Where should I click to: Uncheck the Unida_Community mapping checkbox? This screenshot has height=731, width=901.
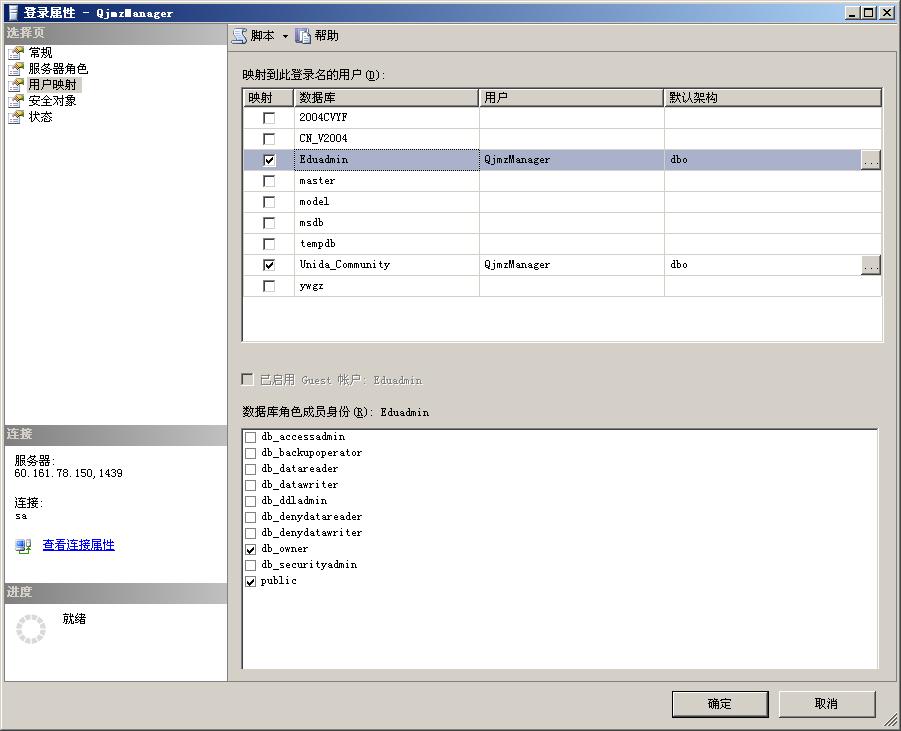pos(268,265)
